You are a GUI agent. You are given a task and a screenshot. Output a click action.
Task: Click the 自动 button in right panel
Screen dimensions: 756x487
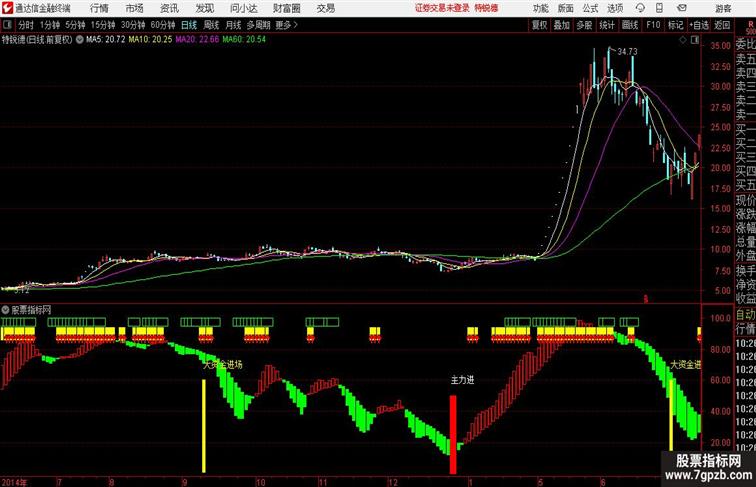click(745, 315)
